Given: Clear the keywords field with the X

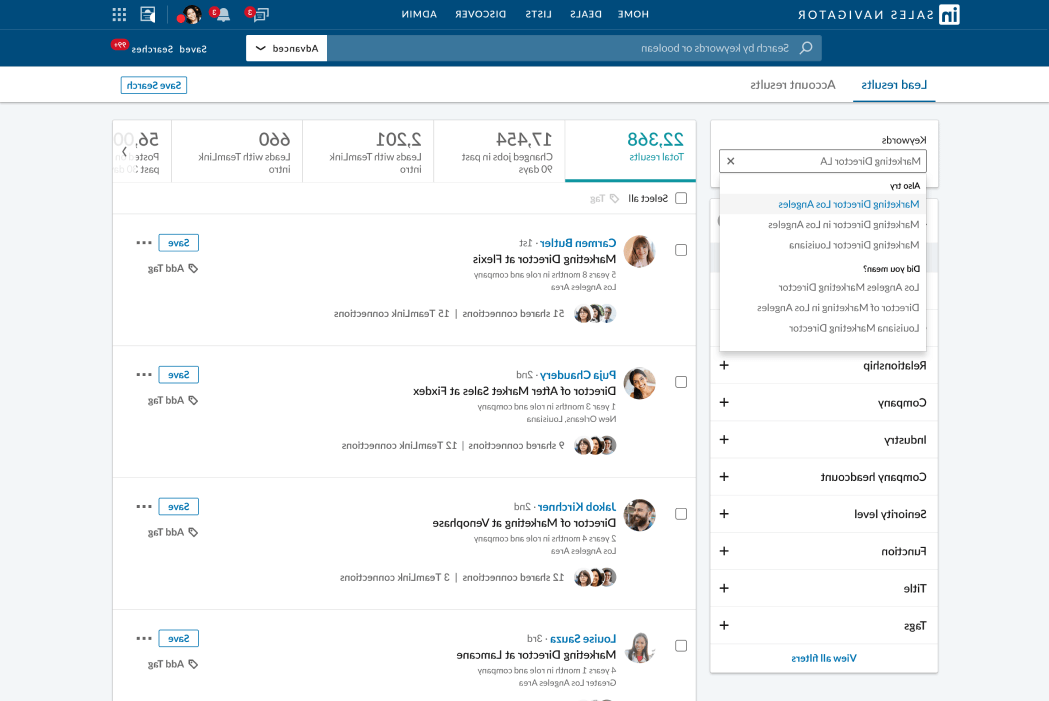Looking at the screenshot, I should tap(731, 161).
